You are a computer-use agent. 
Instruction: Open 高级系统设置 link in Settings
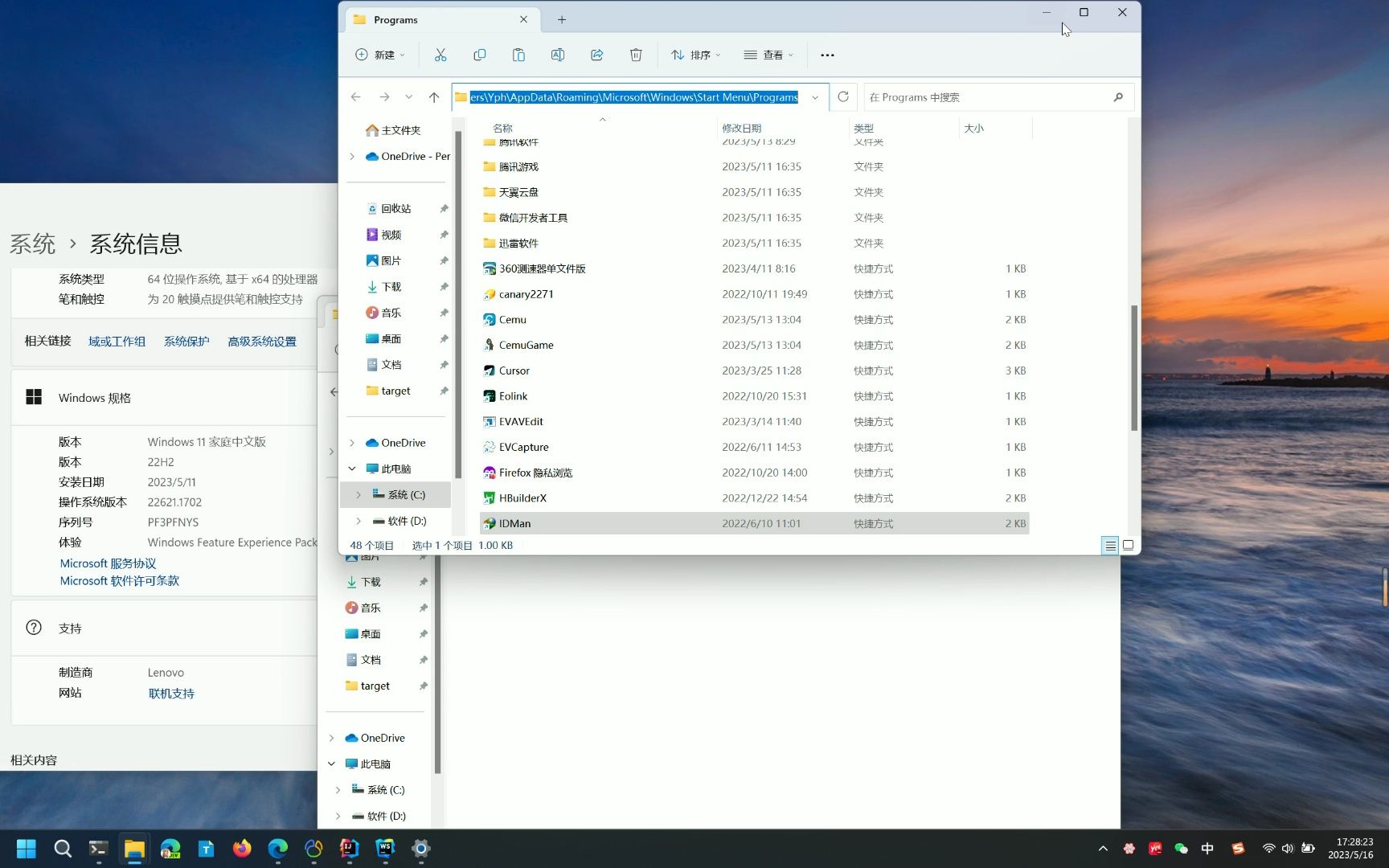262,342
